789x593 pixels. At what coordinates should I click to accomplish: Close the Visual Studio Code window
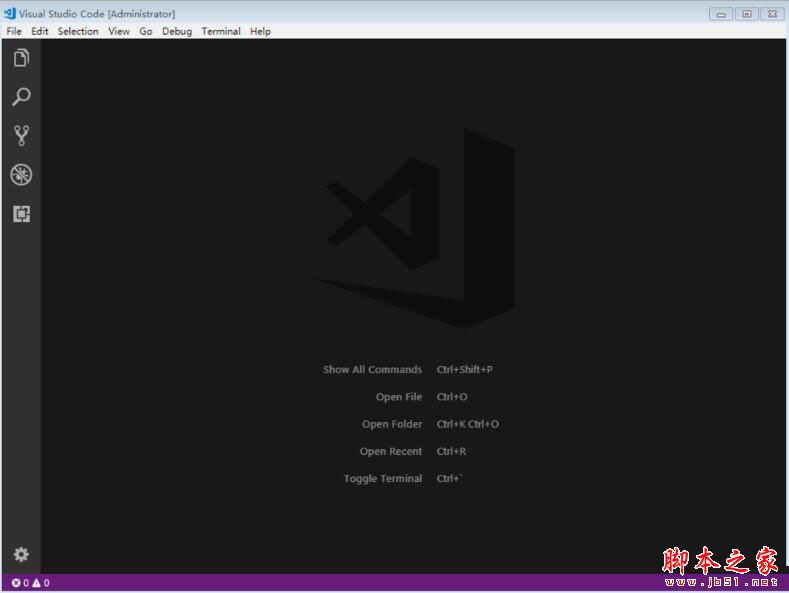[772, 14]
